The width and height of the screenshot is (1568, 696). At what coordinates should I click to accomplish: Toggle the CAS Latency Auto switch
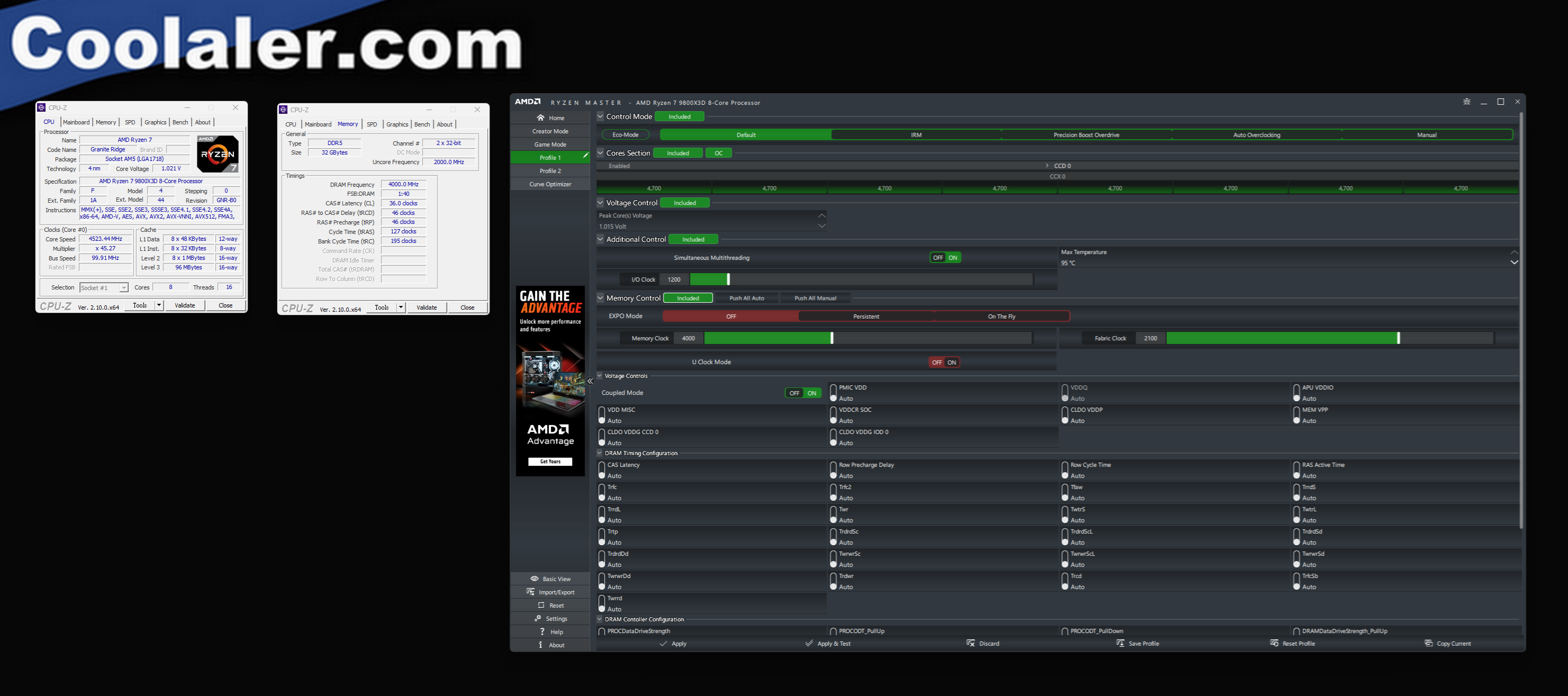point(601,470)
